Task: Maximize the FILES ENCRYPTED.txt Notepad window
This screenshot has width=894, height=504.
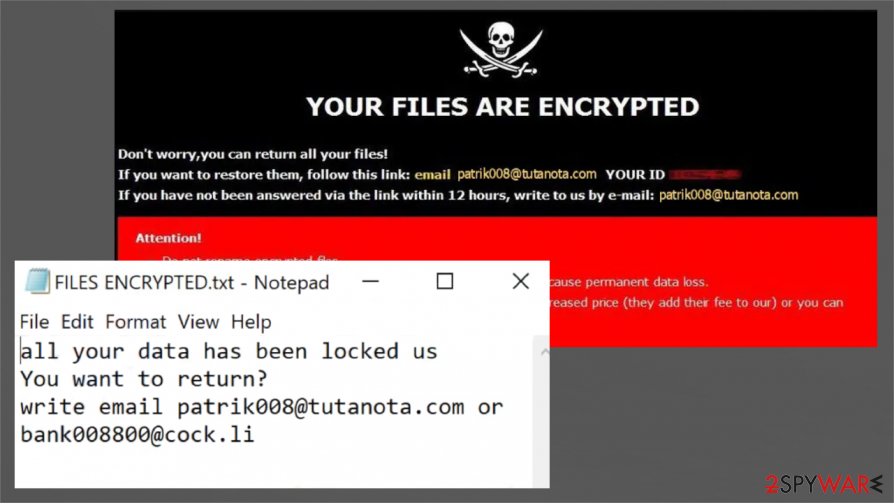Action: pyautogui.click(x=445, y=281)
